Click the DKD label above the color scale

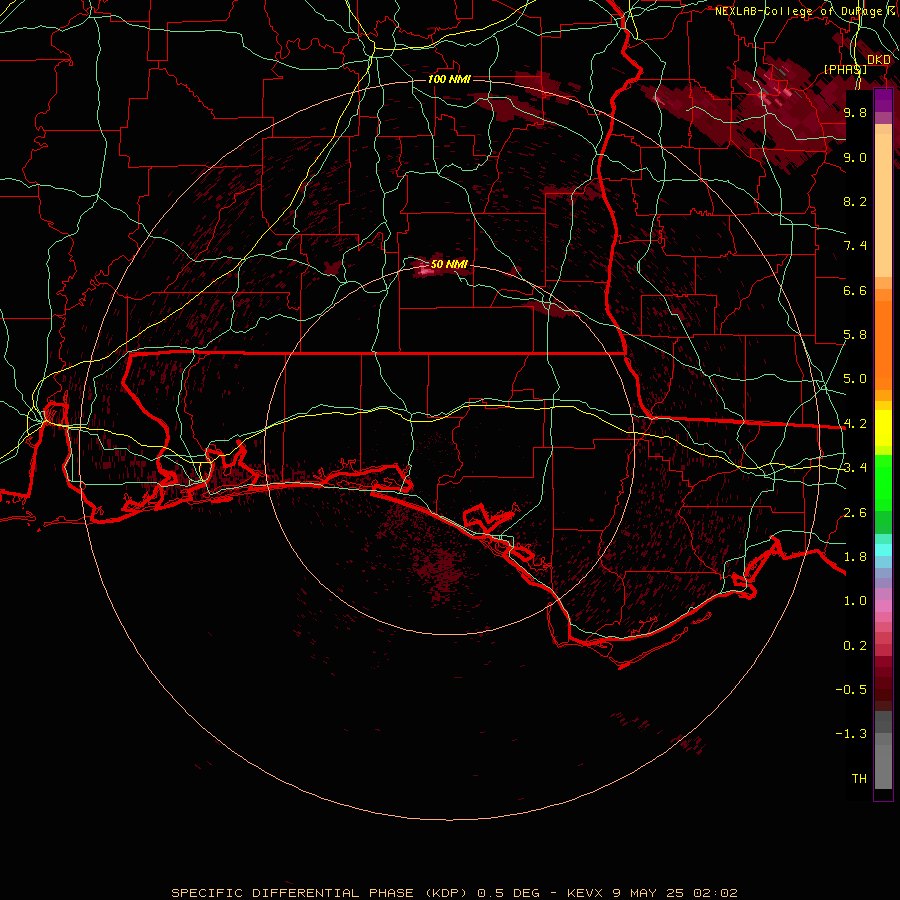tap(878, 60)
